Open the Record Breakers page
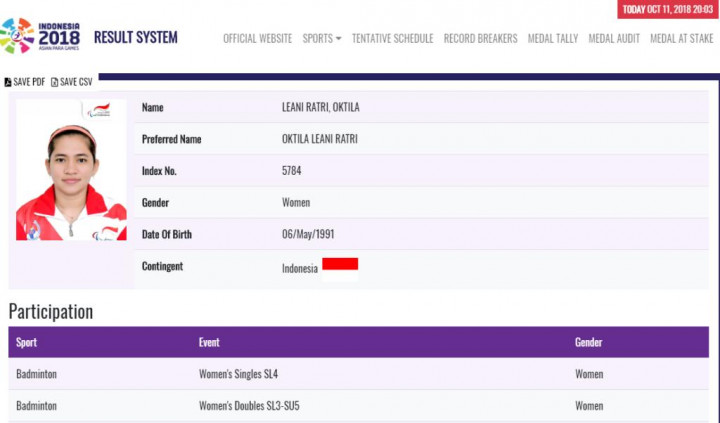 point(480,39)
